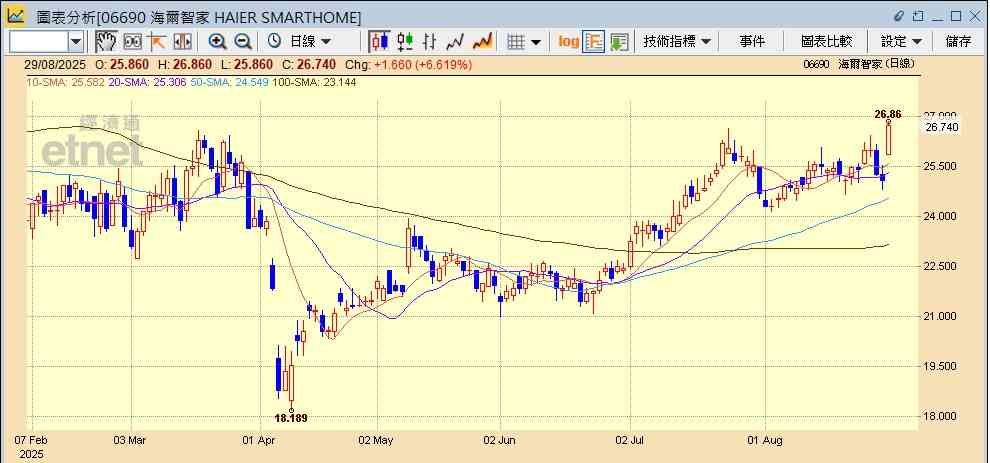Click the 06690 海爾智家 (日線) label

point(859,64)
